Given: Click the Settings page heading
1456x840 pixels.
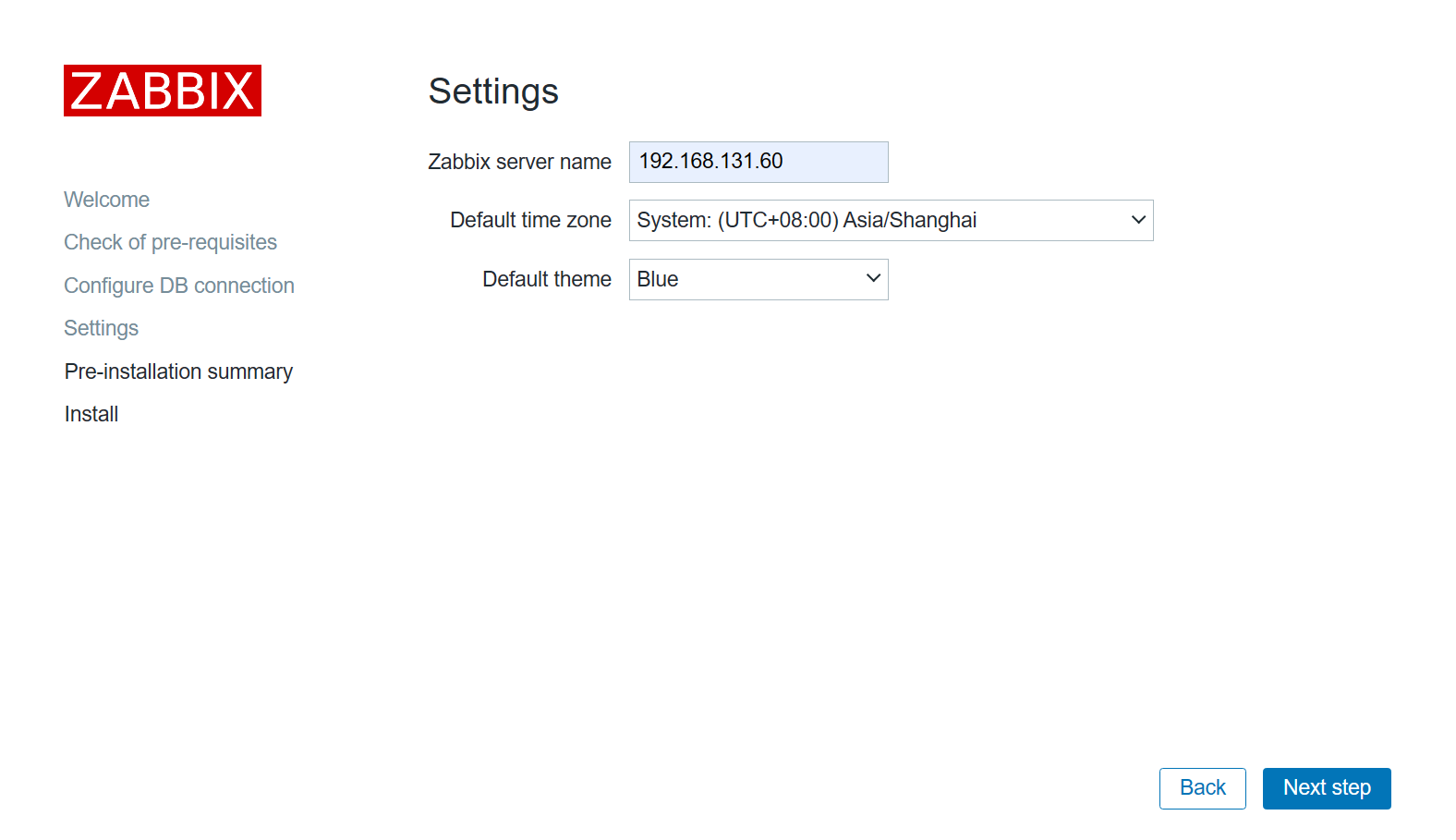Looking at the screenshot, I should (493, 91).
